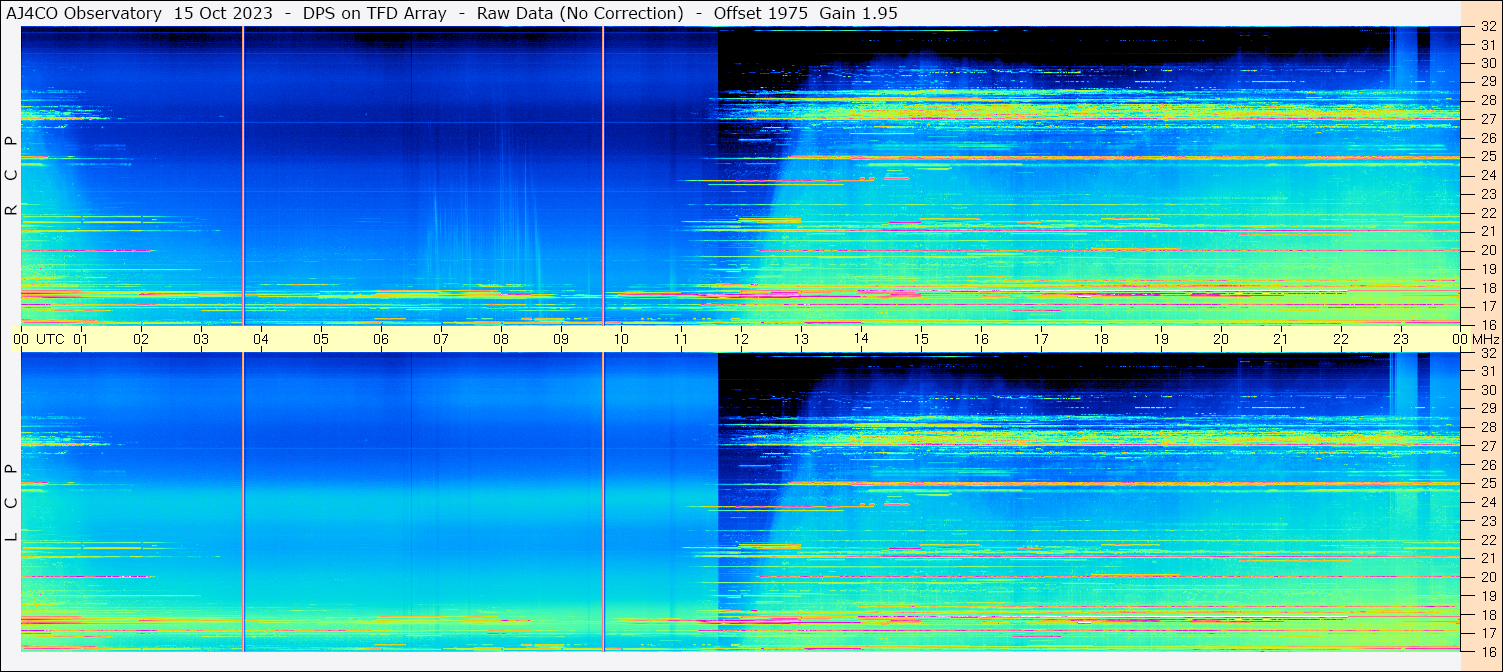Select the 09 hour tick on the time axis
The image size is (1503, 672).
pos(561,339)
